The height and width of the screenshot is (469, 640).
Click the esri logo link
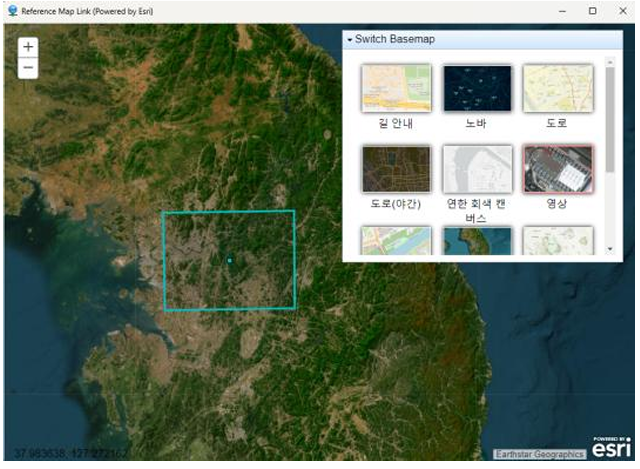pos(611,447)
